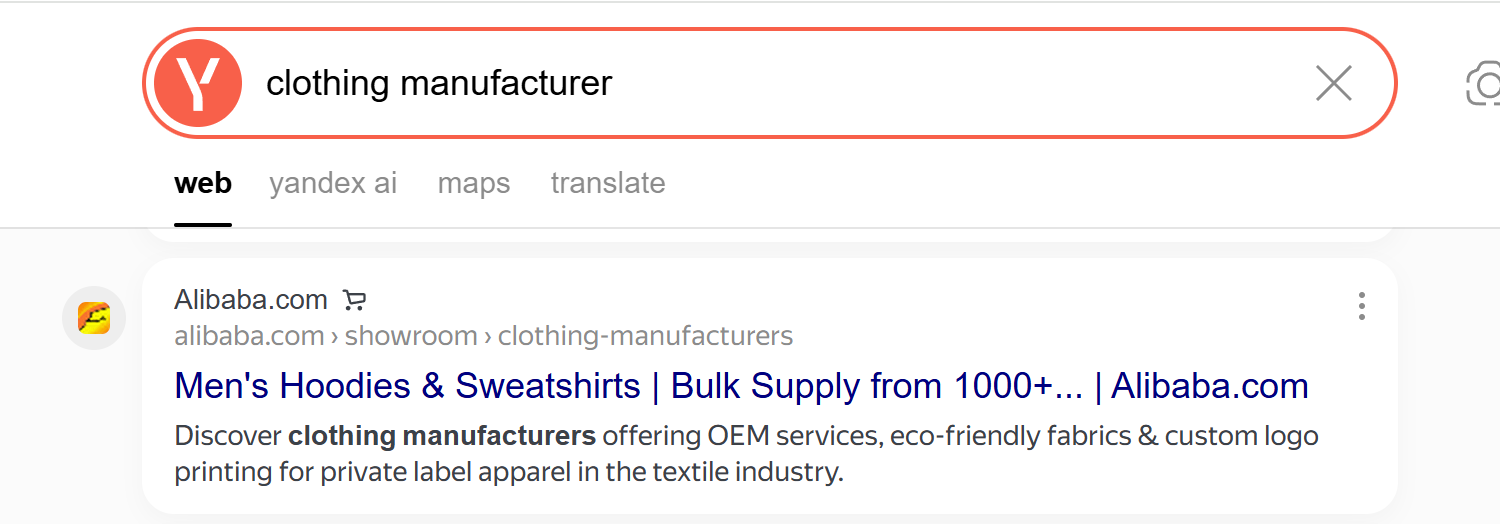Image resolution: width=1500 pixels, height=524 pixels.
Task: Open the Men's Hoodies & Sweatshirts result title
Action: (x=741, y=386)
